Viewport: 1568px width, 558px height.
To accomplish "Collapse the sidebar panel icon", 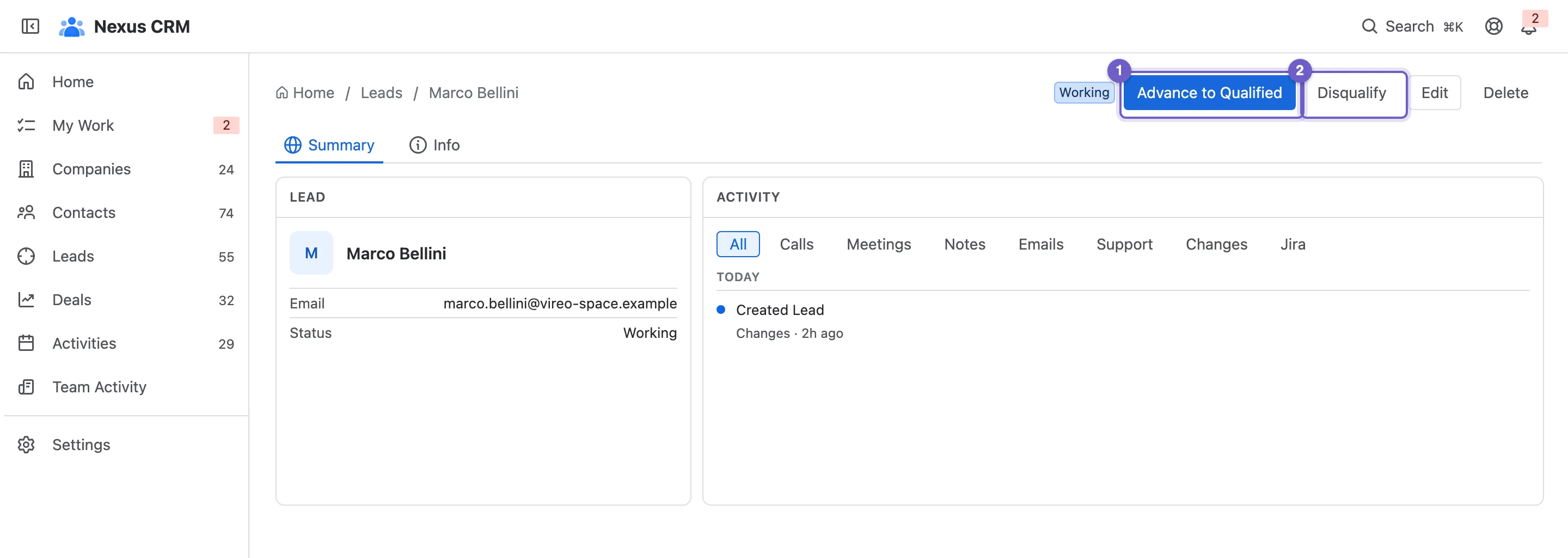I will pos(30,26).
